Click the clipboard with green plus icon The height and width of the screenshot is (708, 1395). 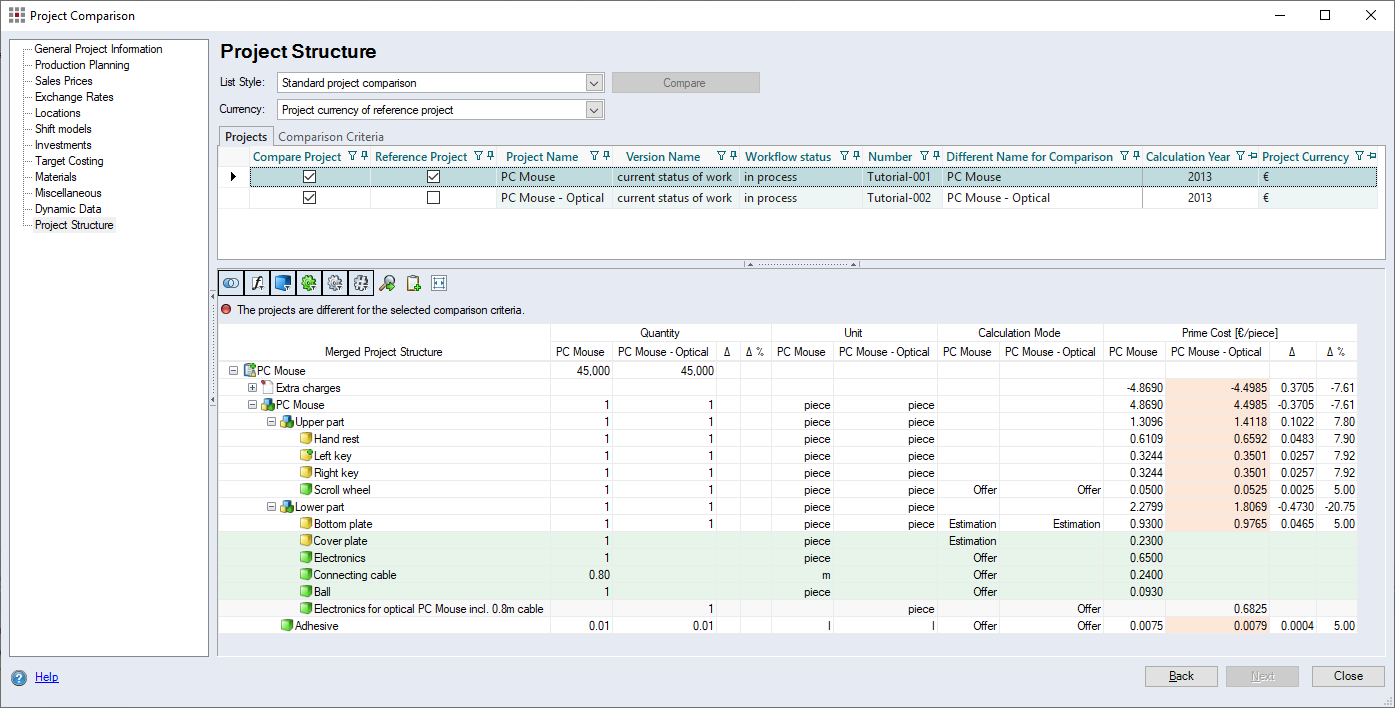[x=413, y=284]
